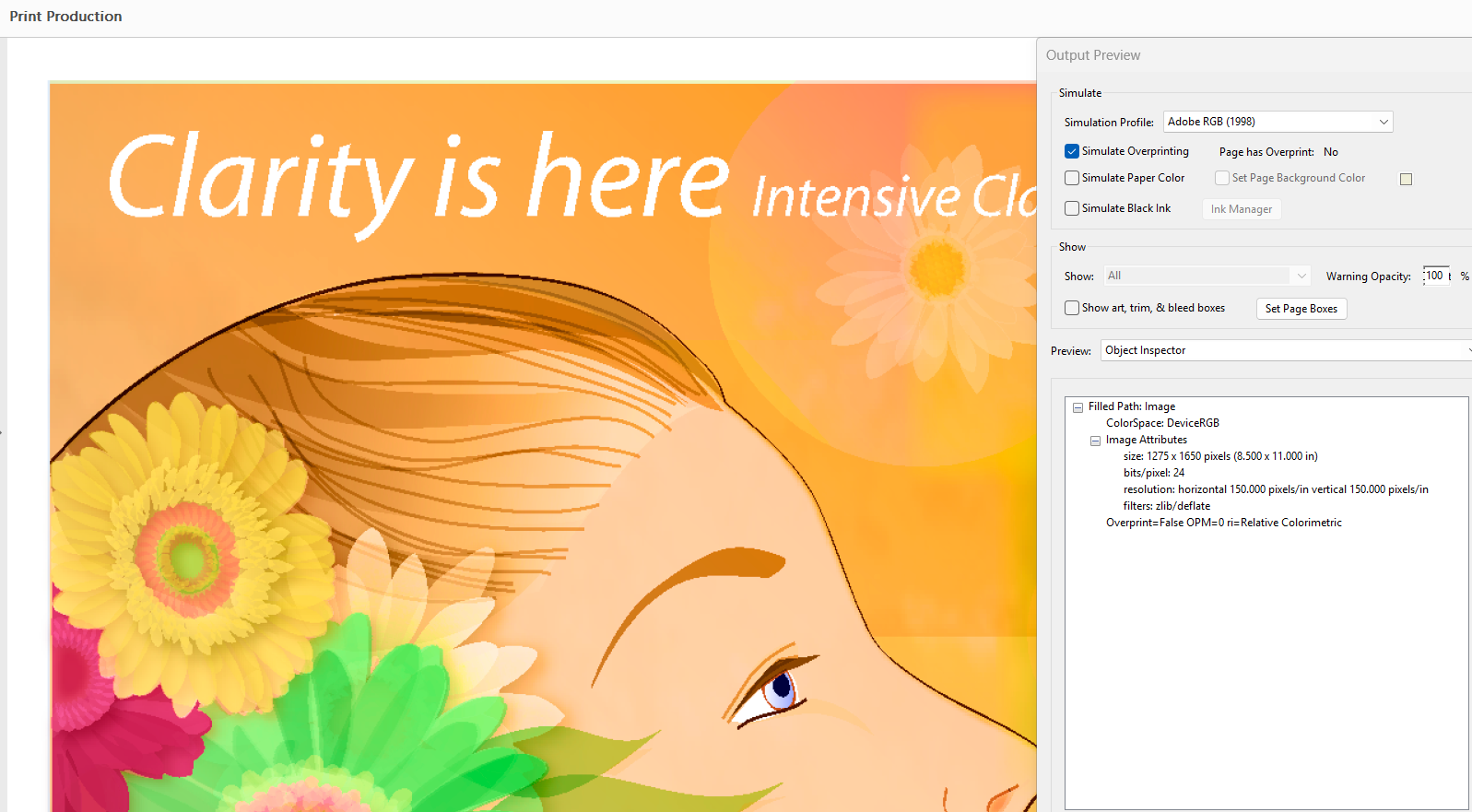The height and width of the screenshot is (812, 1472).
Task: Click the Print Production panel title
Action: [x=65, y=17]
